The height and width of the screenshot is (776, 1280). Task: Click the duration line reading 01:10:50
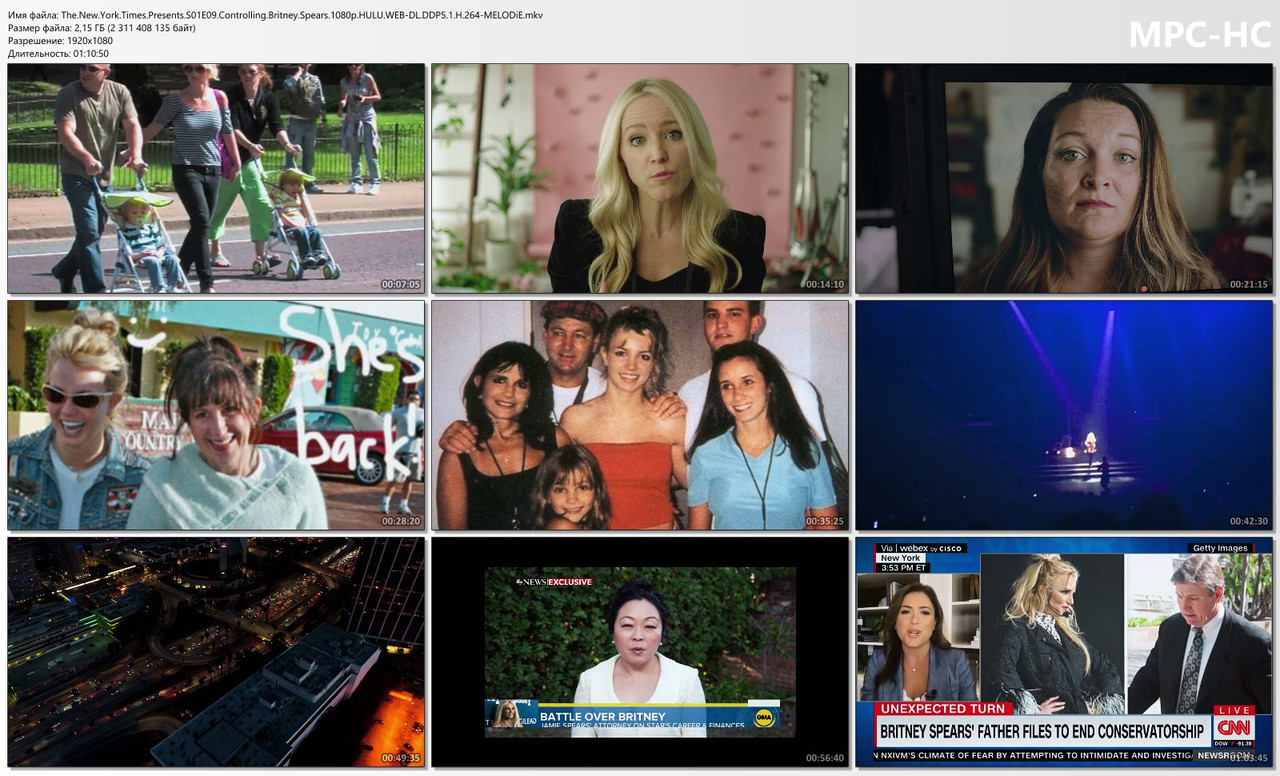click(x=58, y=54)
